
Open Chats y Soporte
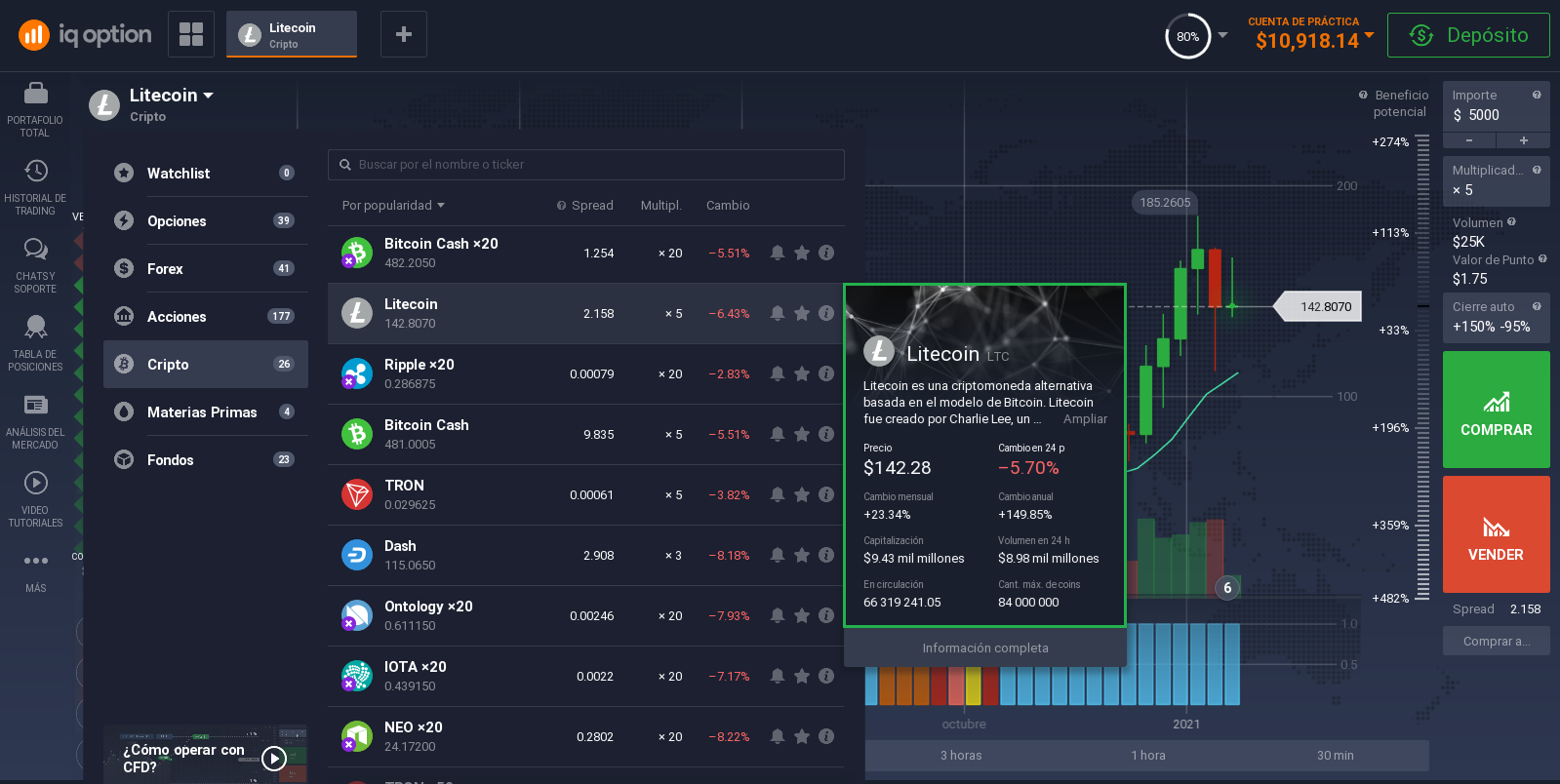click(x=35, y=265)
